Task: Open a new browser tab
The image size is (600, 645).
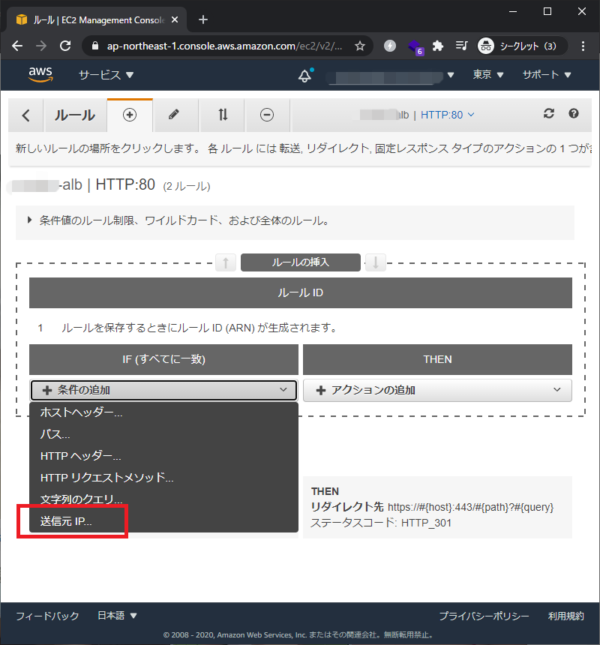Action: coord(203,20)
